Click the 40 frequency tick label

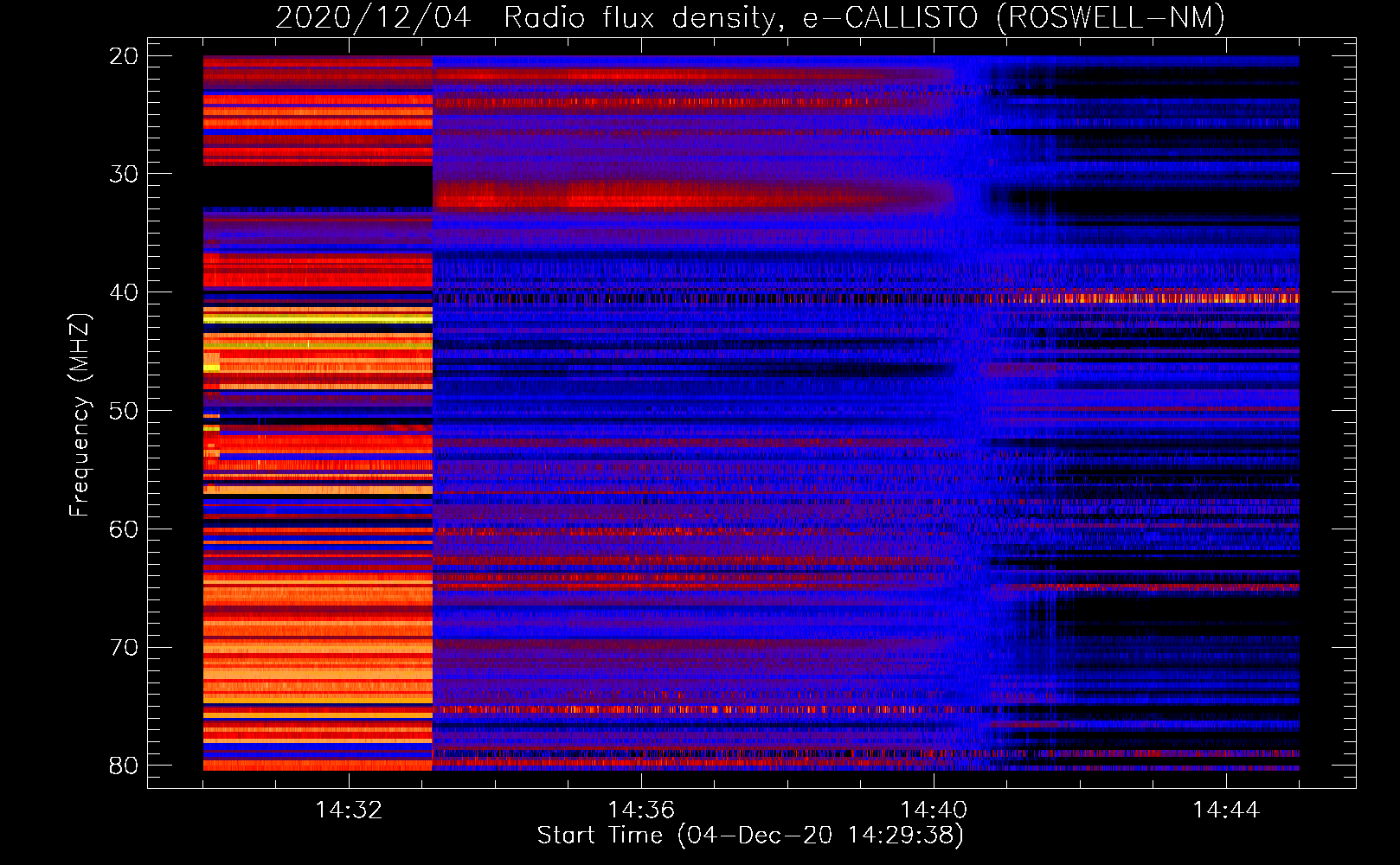[x=124, y=292]
